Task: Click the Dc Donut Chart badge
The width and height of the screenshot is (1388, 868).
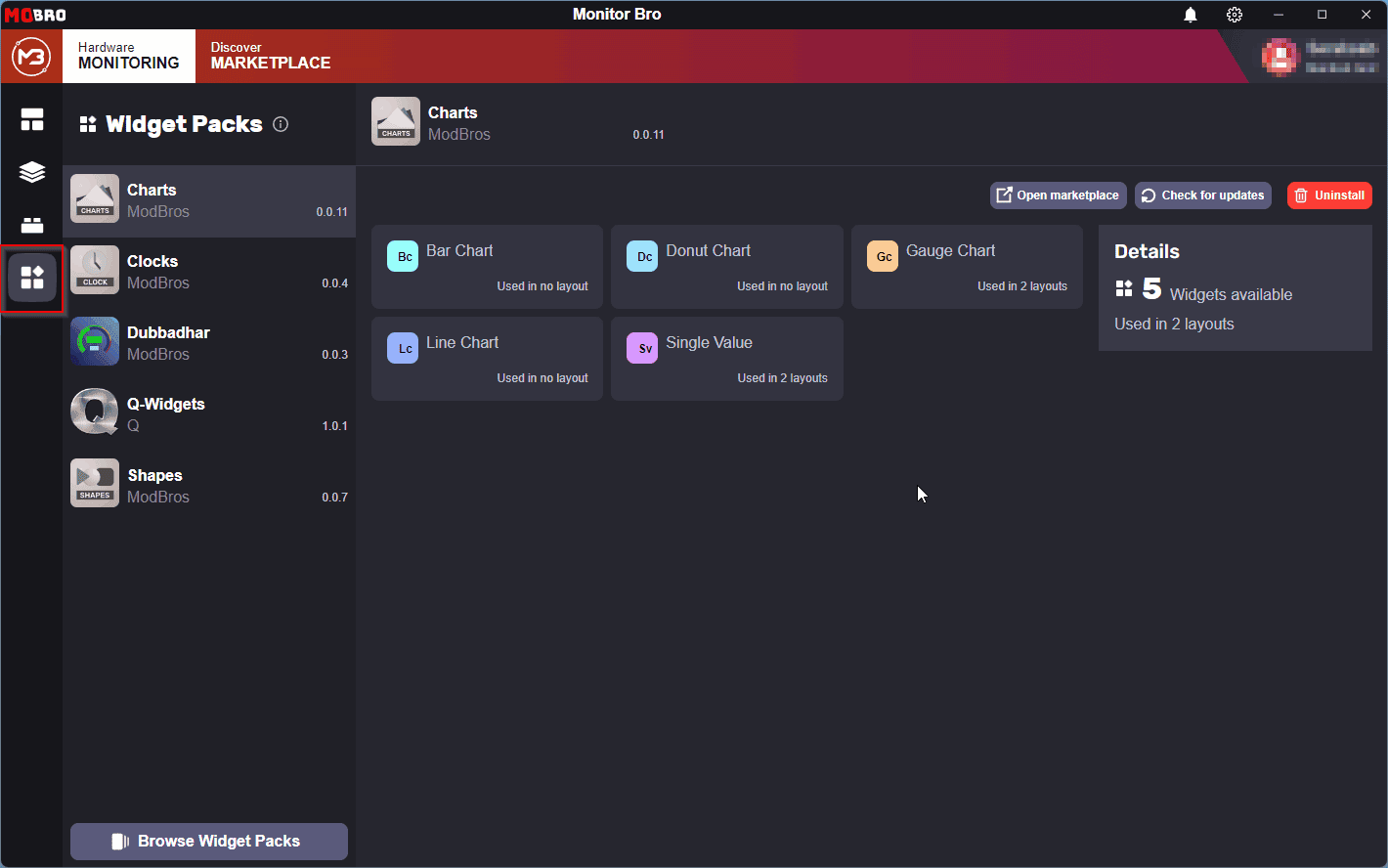Action: point(642,256)
